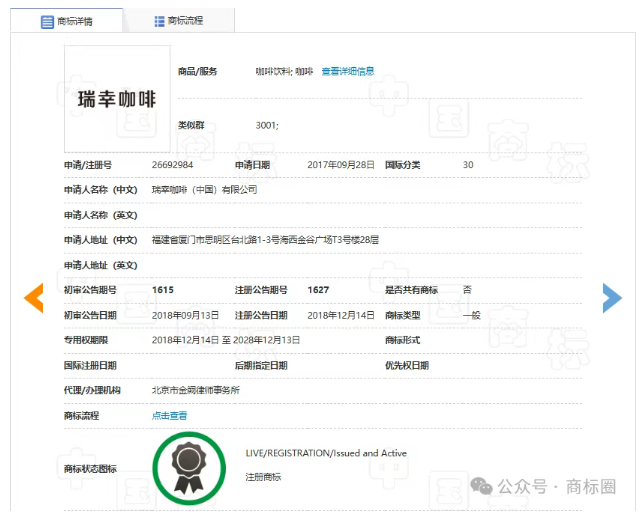This screenshot has height=524, width=644.
Task: Click the green registered trademark badge icon
Action: pos(189,467)
